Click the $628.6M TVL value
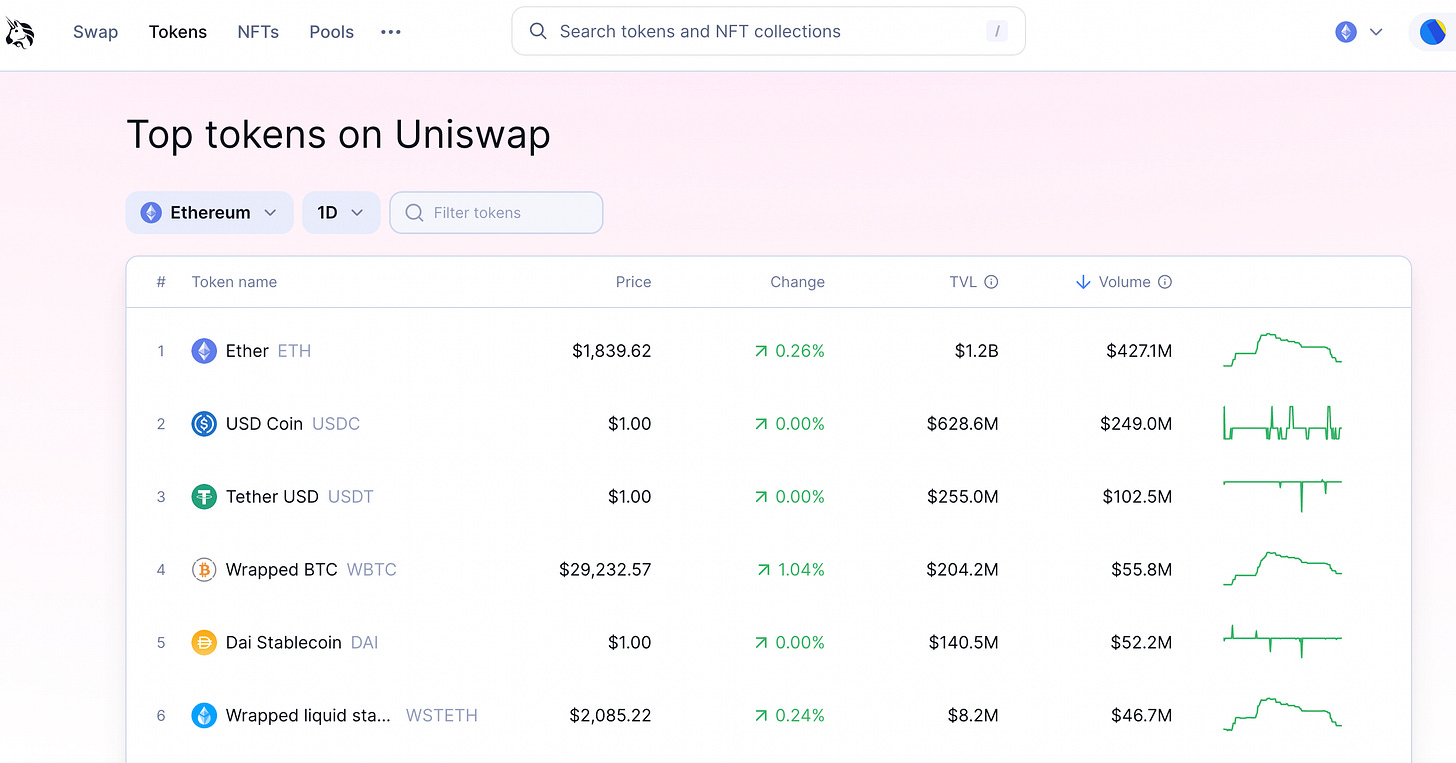Viewport: 1456px width, 763px height. [963, 424]
